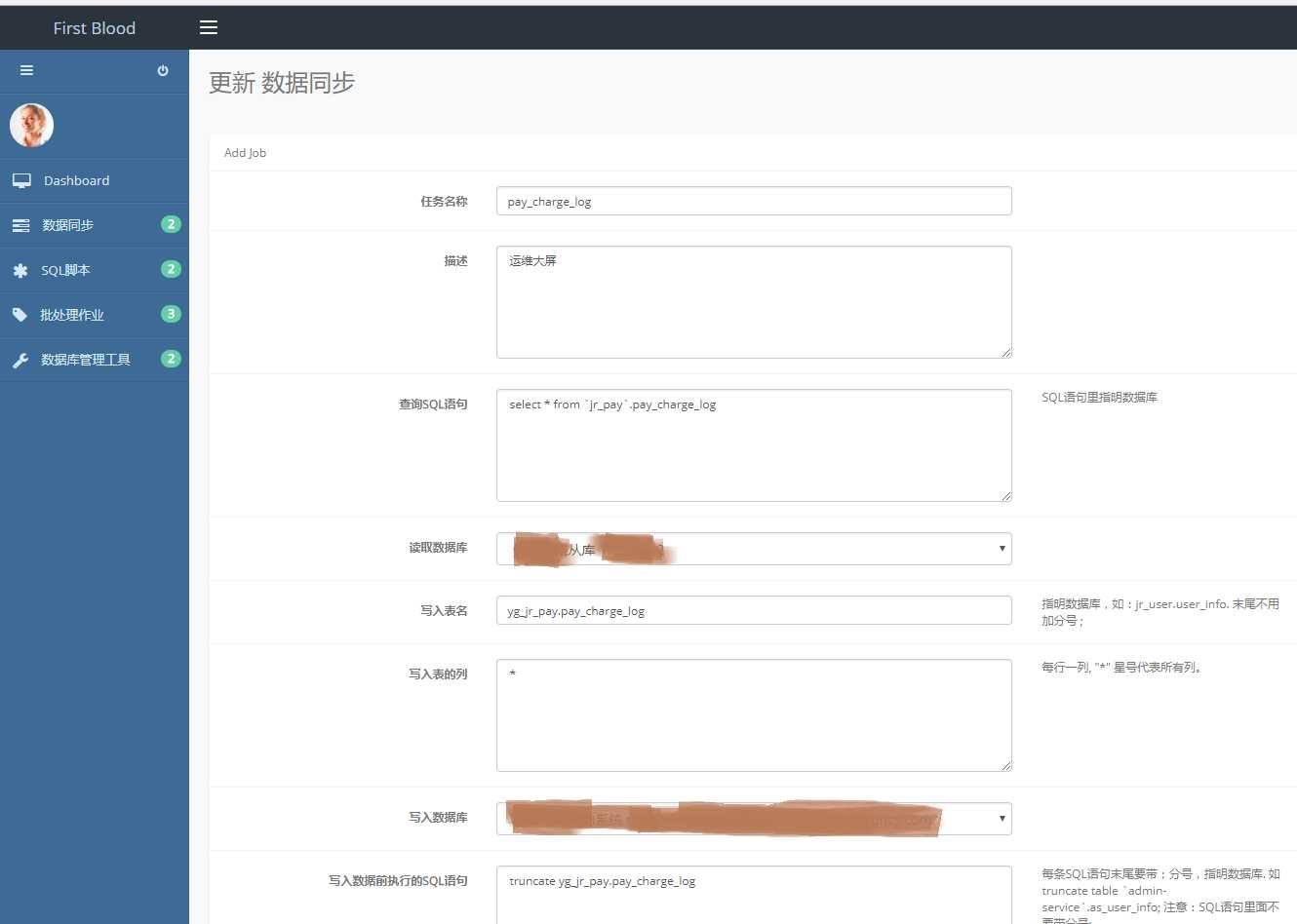Image resolution: width=1297 pixels, height=924 pixels.
Task: Click the badge count 3 on 批处理作业
Action: pos(171,314)
